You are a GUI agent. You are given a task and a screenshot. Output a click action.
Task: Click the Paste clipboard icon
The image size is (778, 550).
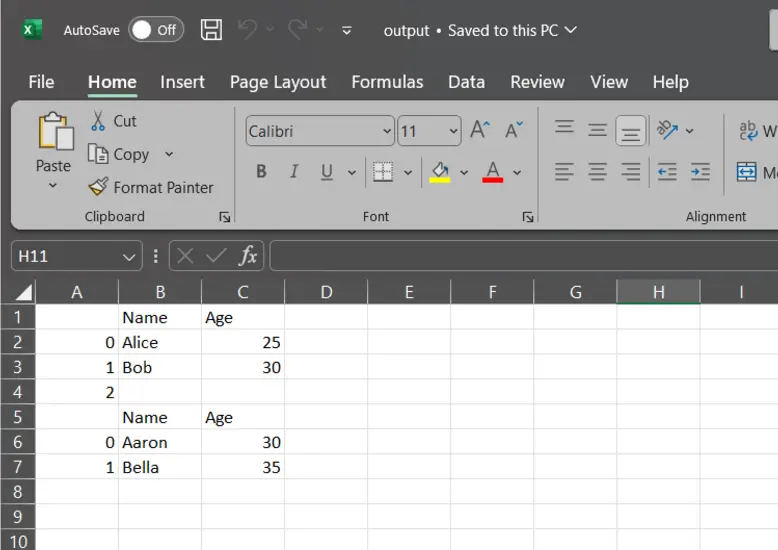56,132
